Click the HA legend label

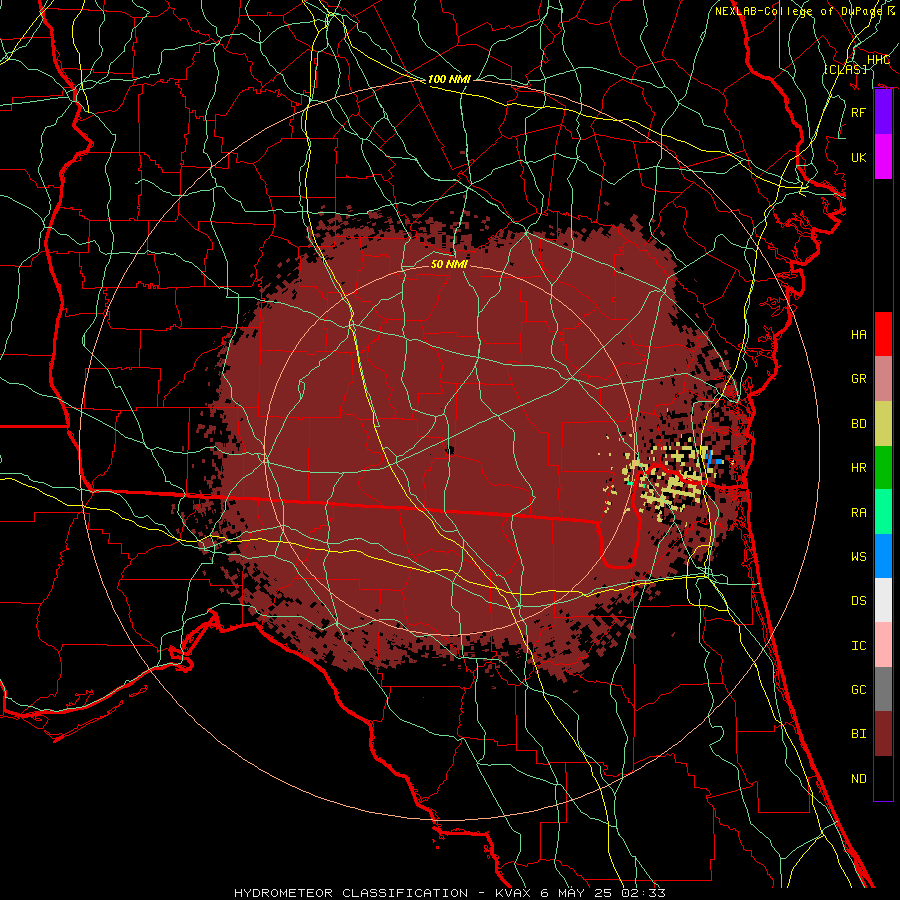(x=858, y=334)
